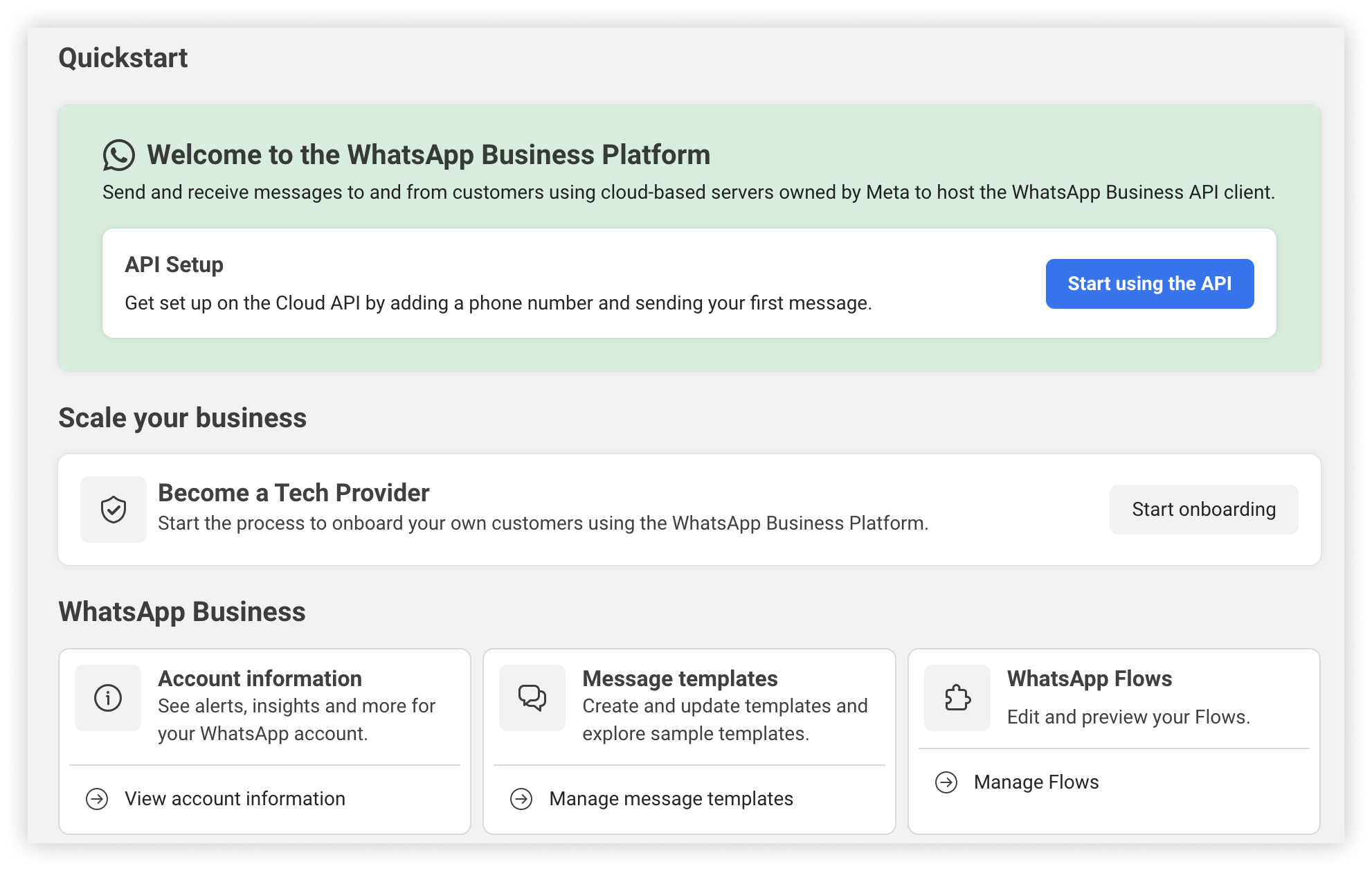
Task: Select the shield icon beside Become a Tech Provider
Action: (113, 510)
